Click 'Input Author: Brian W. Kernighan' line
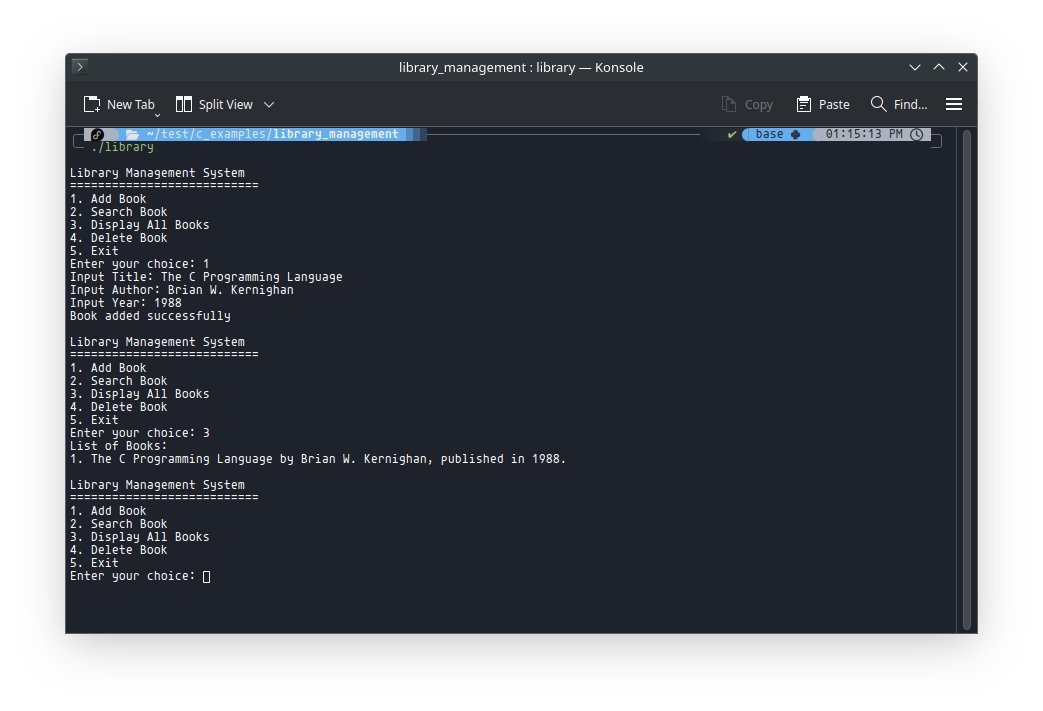This screenshot has width=1043, height=711. point(182,290)
